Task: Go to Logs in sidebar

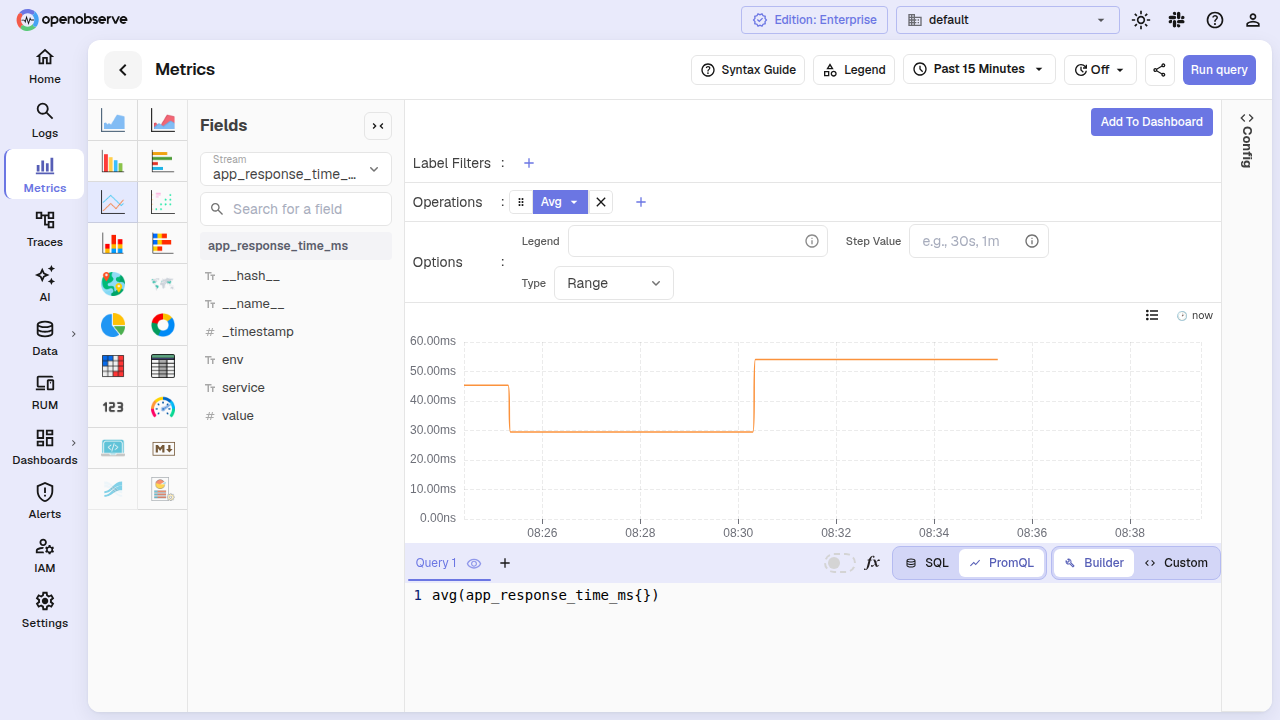Action: [45, 120]
